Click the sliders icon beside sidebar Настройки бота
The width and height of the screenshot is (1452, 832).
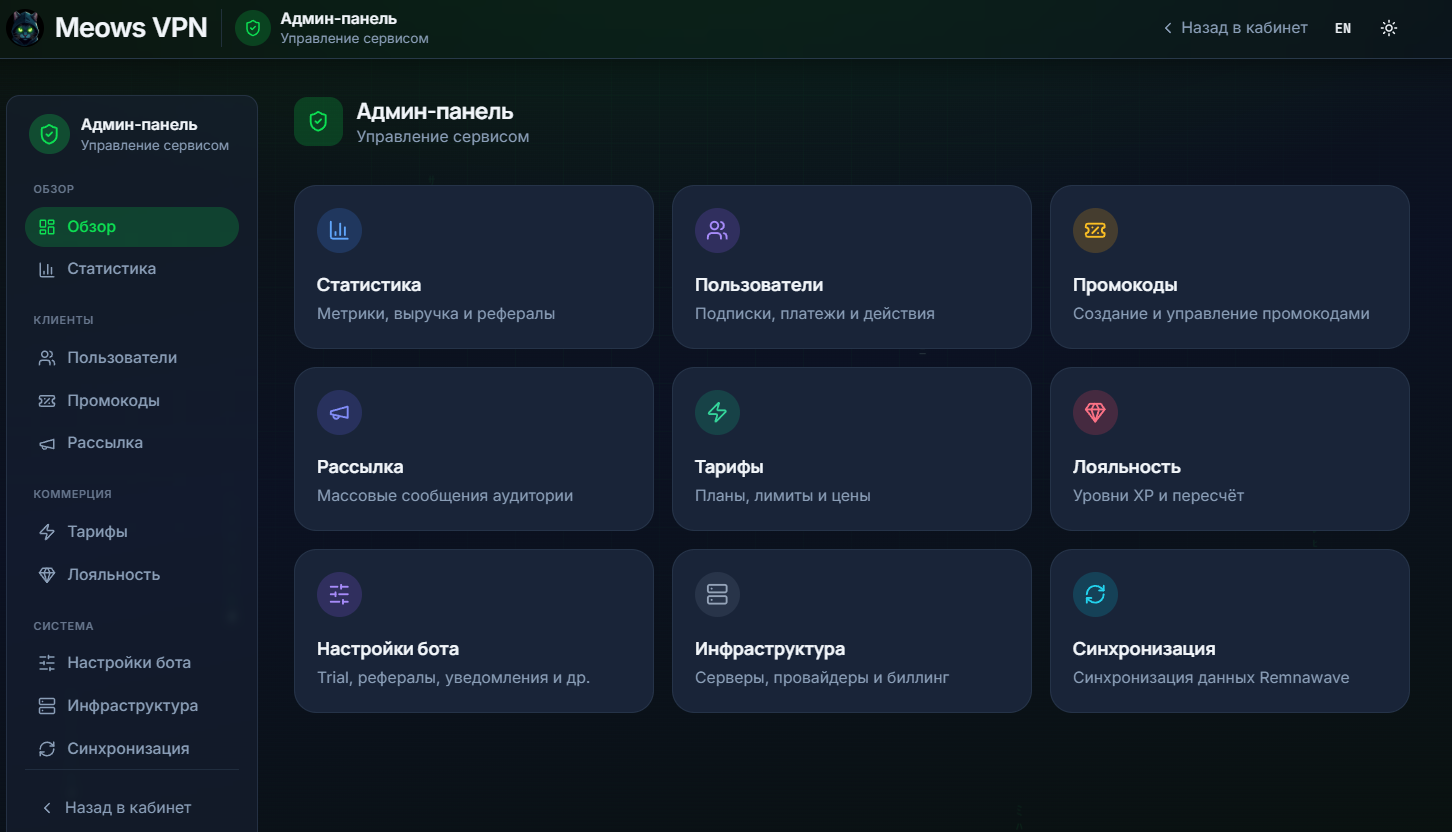[47, 663]
